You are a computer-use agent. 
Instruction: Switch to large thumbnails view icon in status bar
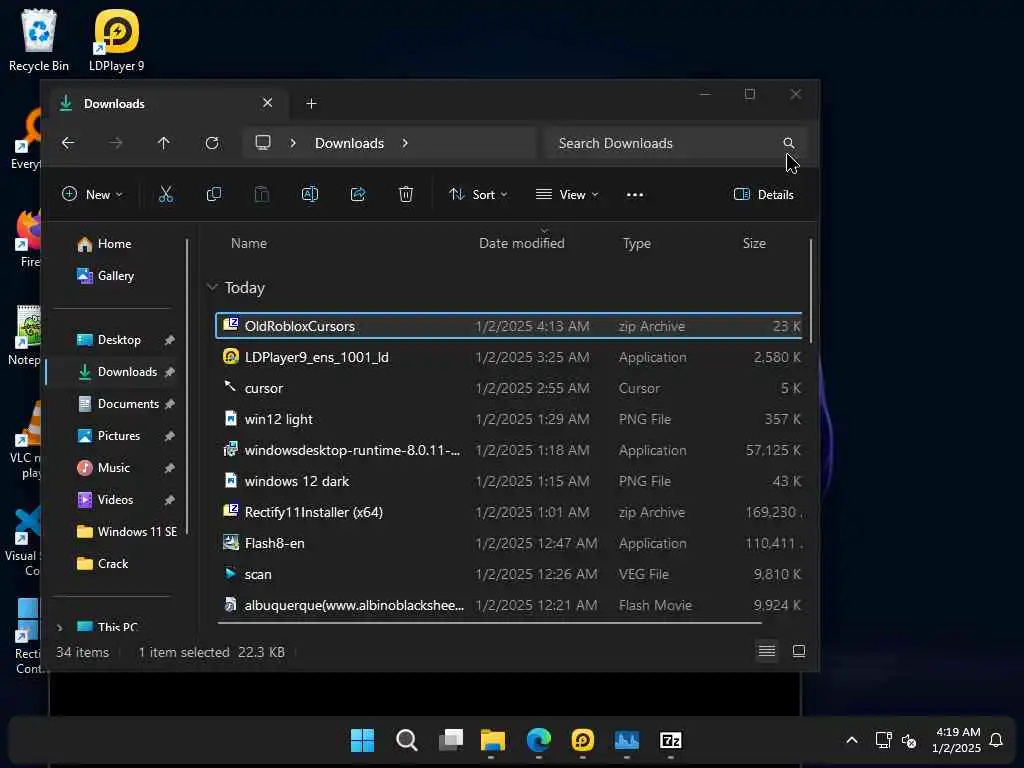pos(799,651)
